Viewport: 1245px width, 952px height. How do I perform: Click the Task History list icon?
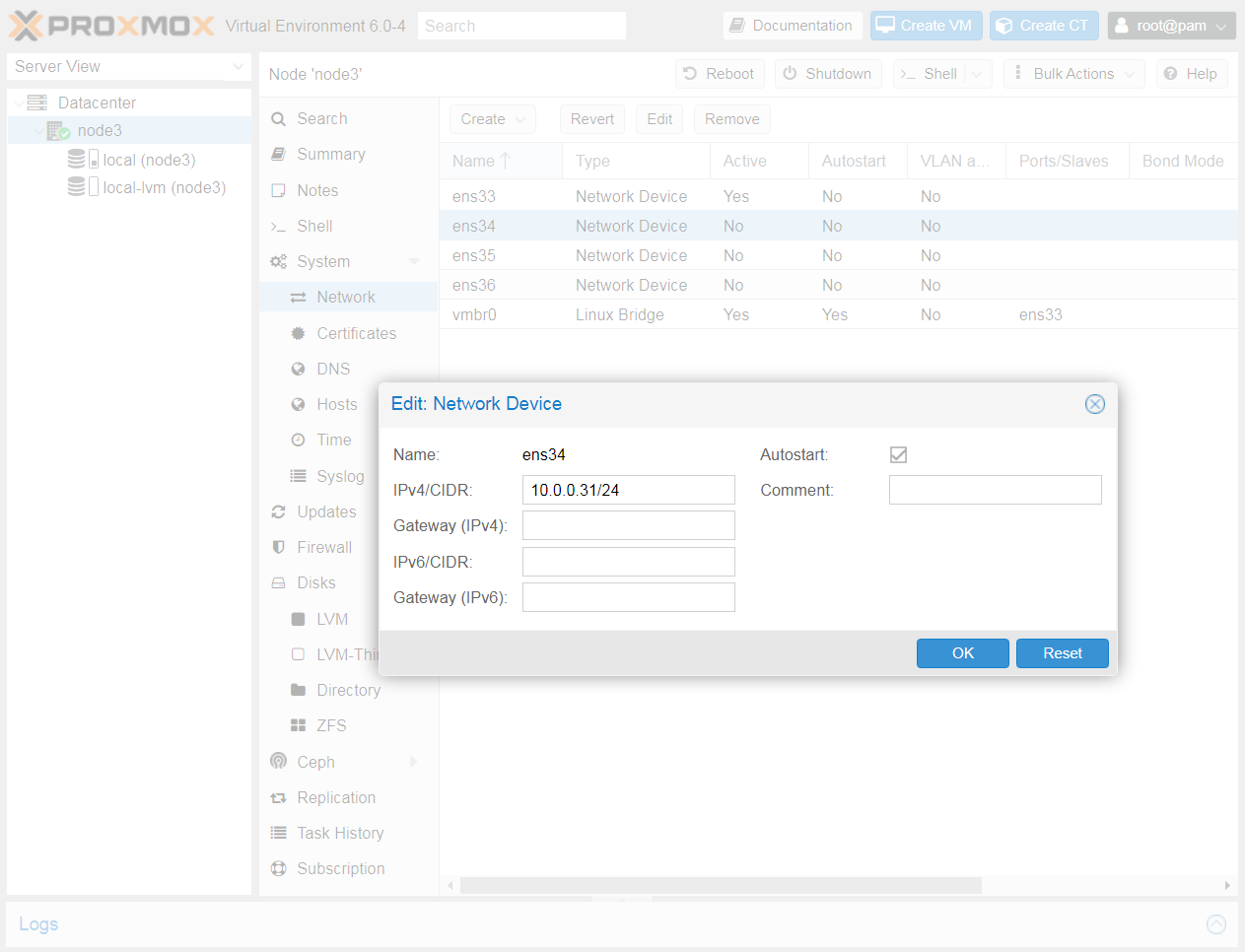[278, 833]
